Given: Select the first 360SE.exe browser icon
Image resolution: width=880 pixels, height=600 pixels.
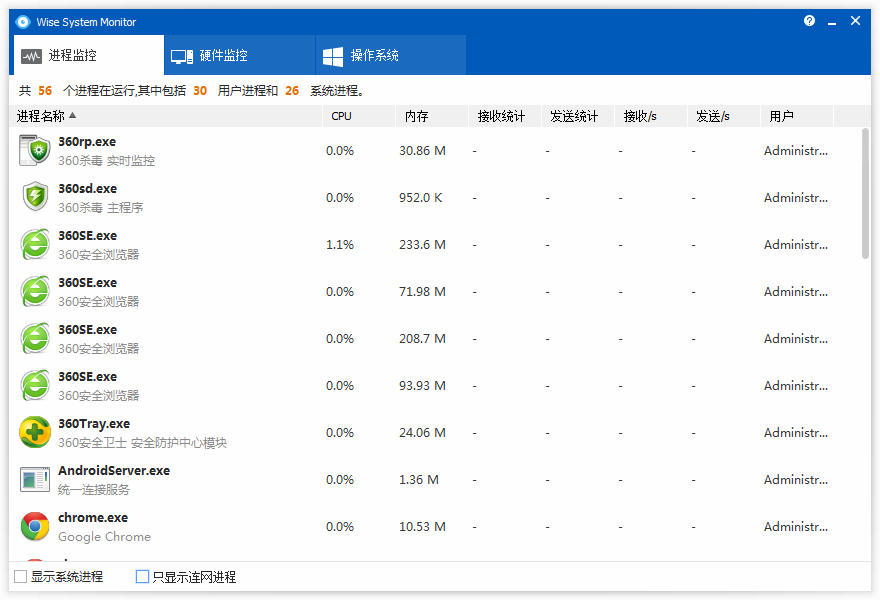Looking at the screenshot, I should (x=34, y=243).
